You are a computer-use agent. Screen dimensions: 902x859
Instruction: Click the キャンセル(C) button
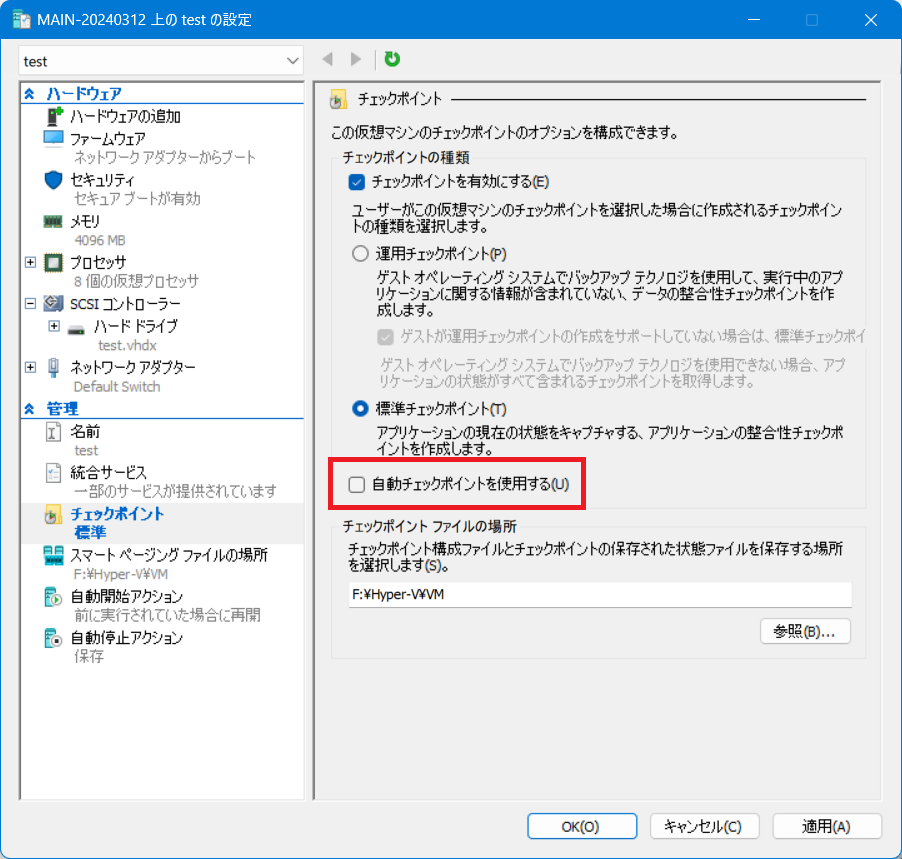[704, 826]
